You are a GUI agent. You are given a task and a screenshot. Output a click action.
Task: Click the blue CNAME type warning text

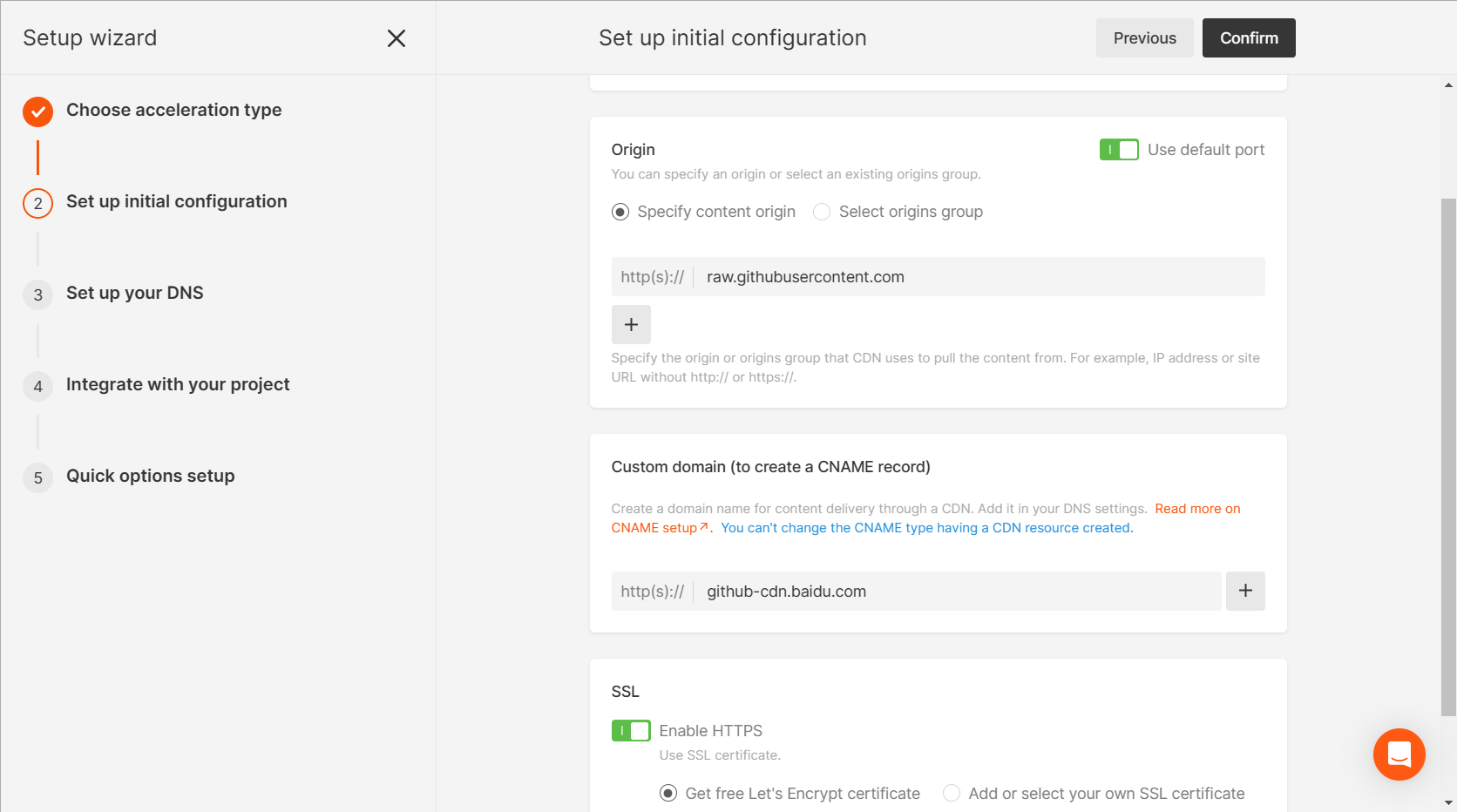[926, 528]
